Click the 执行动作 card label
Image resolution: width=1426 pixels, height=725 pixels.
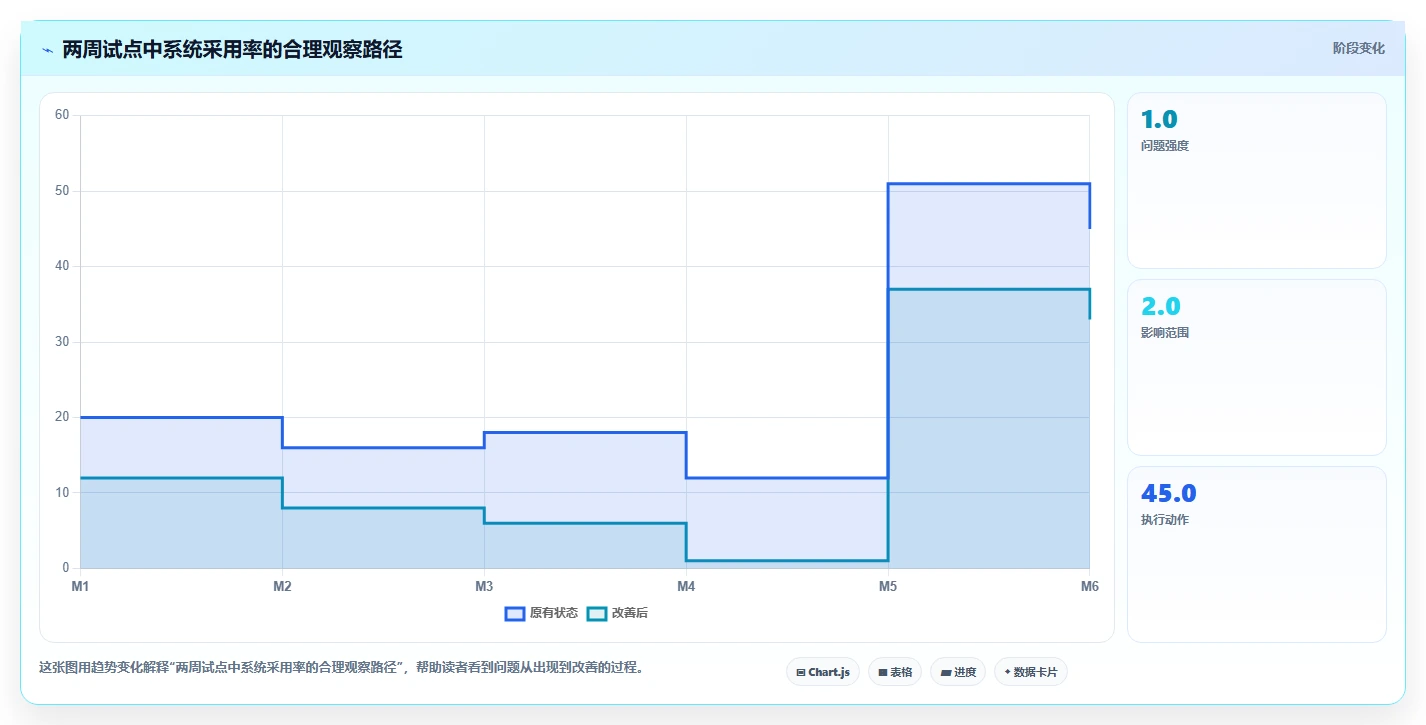(x=1165, y=519)
